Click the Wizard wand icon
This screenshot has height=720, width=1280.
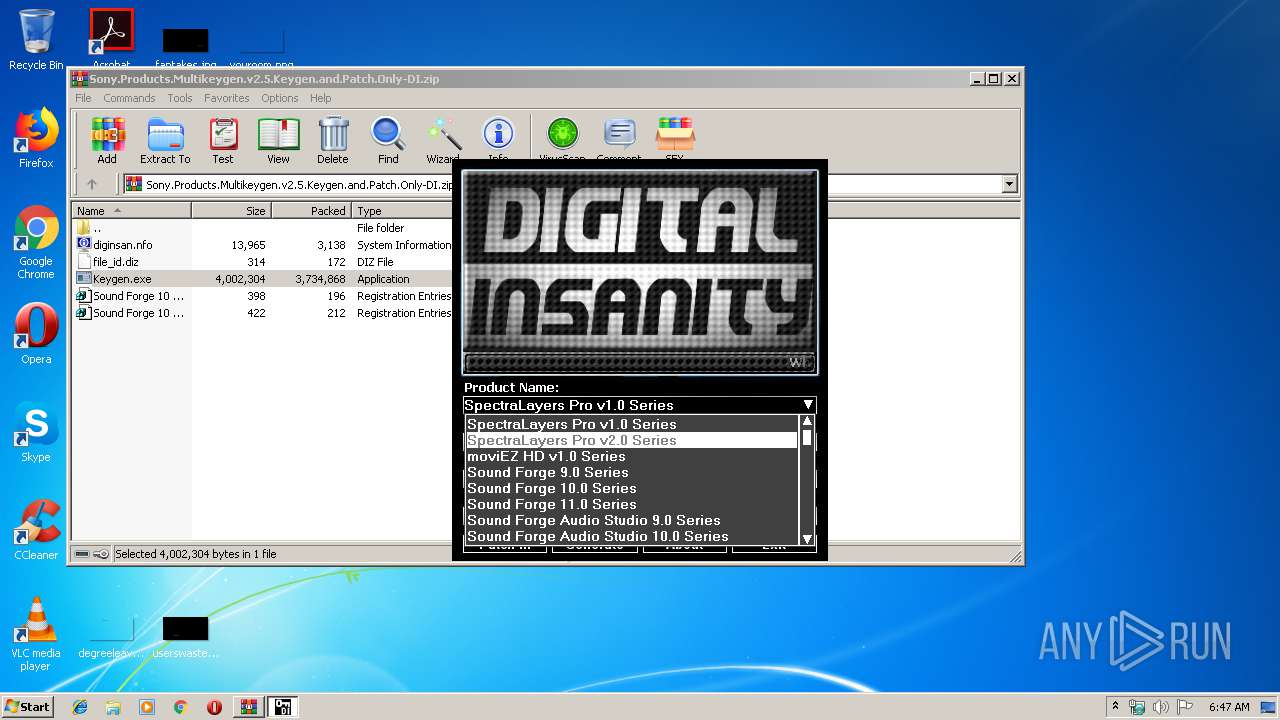(x=443, y=140)
